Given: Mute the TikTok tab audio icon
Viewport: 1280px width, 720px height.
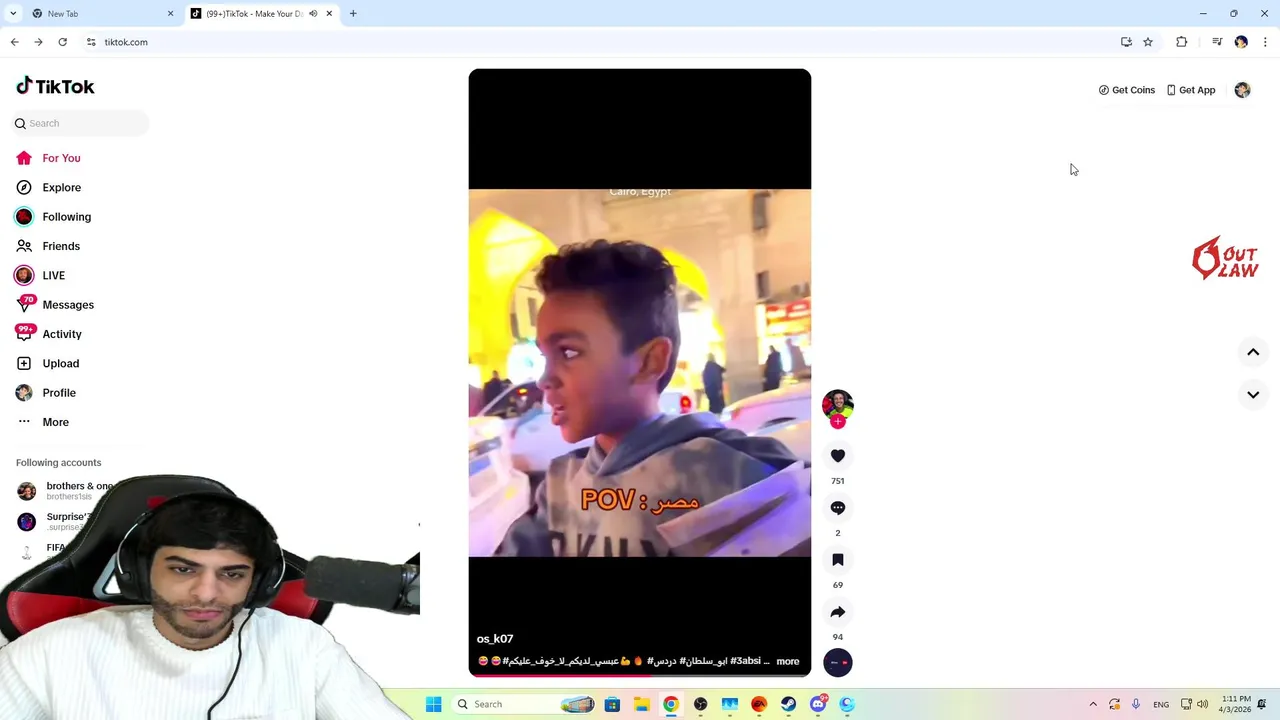Looking at the screenshot, I should point(313,14).
